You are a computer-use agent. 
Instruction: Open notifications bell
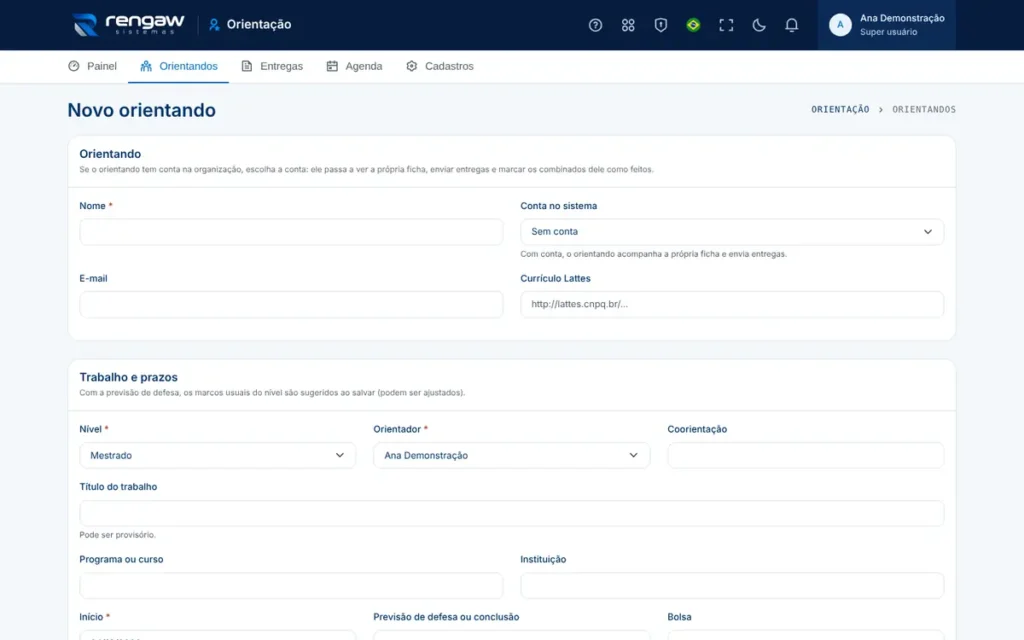[x=791, y=25]
